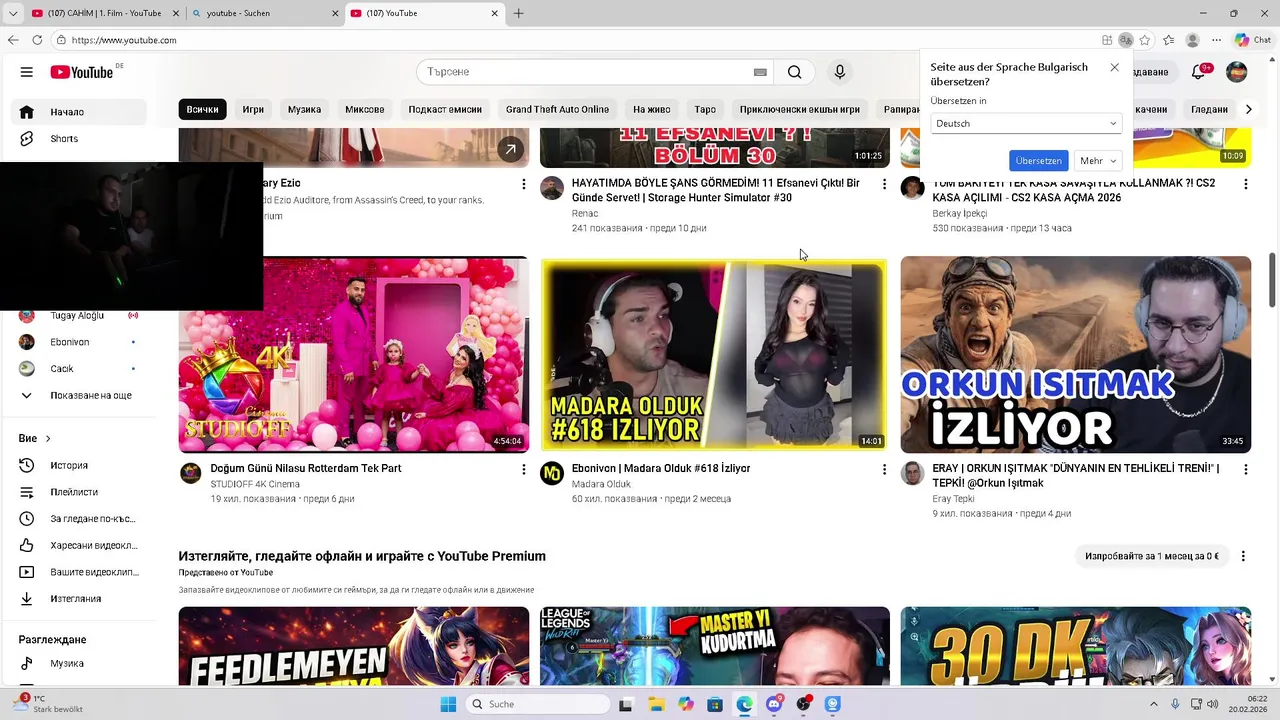Select the Игри filter chip

(x=253, y=109)
